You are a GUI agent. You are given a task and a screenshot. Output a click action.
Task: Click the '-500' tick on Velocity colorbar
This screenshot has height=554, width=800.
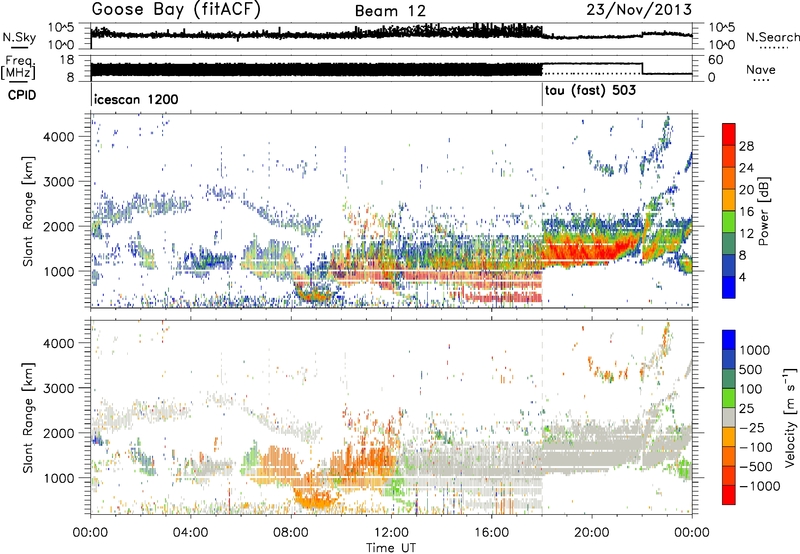[756, 467]
